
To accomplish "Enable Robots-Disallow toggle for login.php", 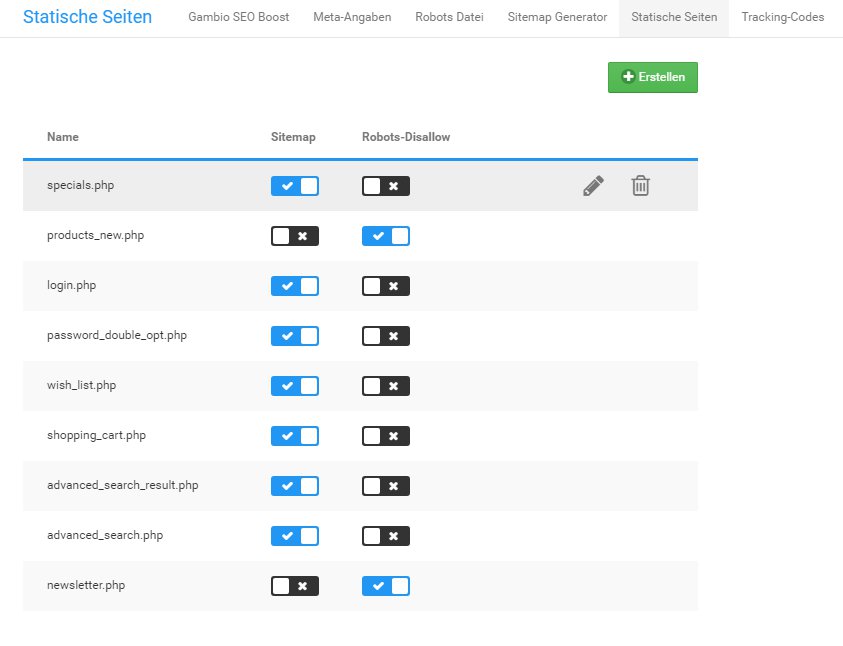I will [x=385, y=286].
